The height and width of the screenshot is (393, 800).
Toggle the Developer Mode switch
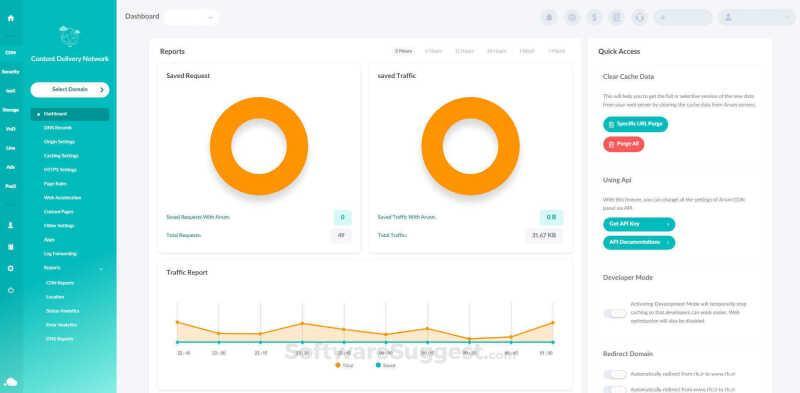615,313
